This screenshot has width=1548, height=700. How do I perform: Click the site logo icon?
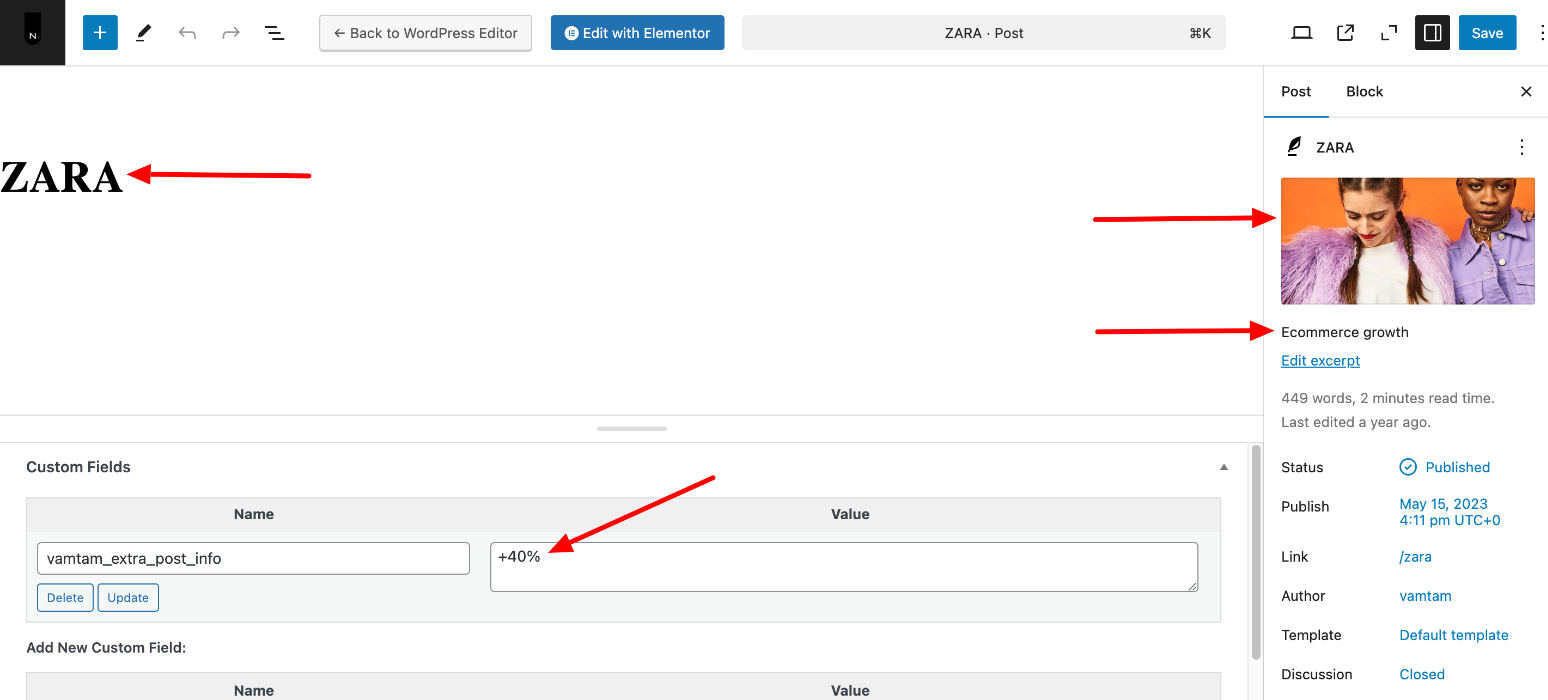coord(32,32)
